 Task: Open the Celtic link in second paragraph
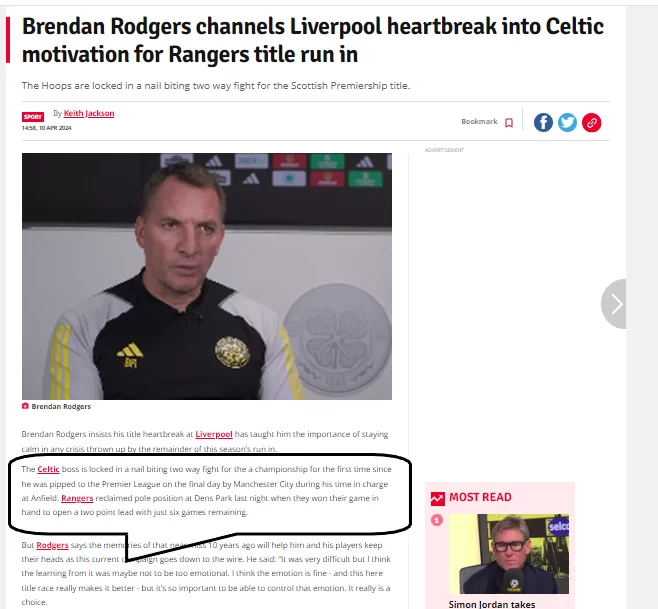[48, 469]
